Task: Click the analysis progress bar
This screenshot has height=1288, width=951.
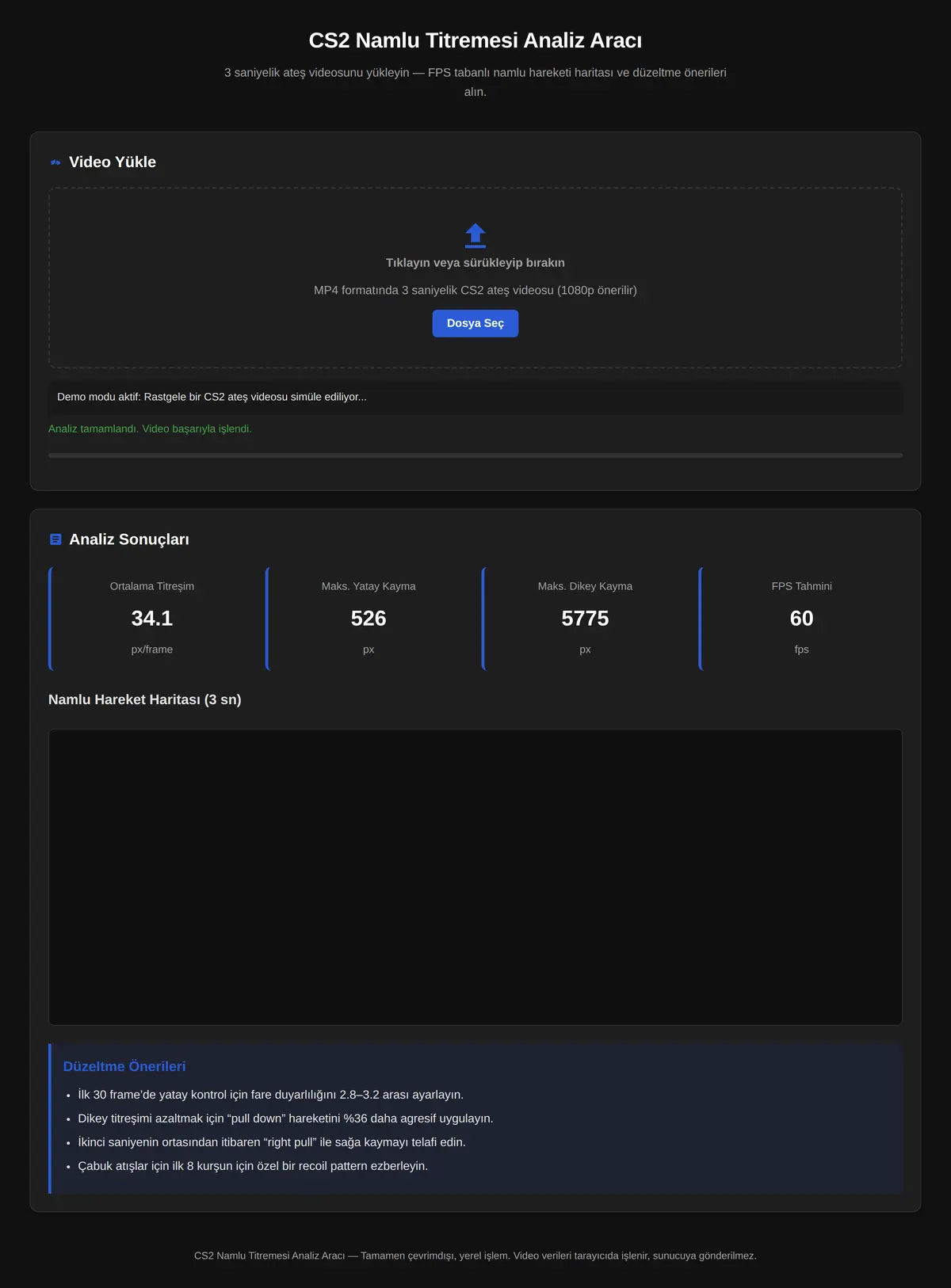Action: click(x=475, y=455)
